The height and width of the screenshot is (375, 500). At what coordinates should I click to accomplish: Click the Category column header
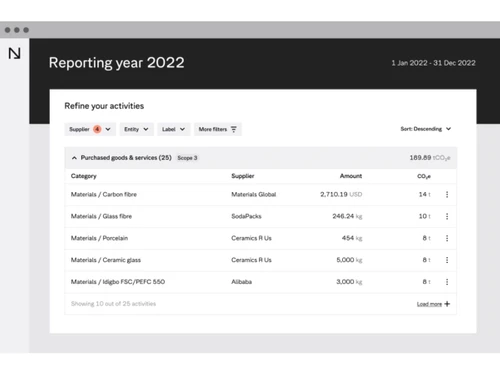click(84, 176)
